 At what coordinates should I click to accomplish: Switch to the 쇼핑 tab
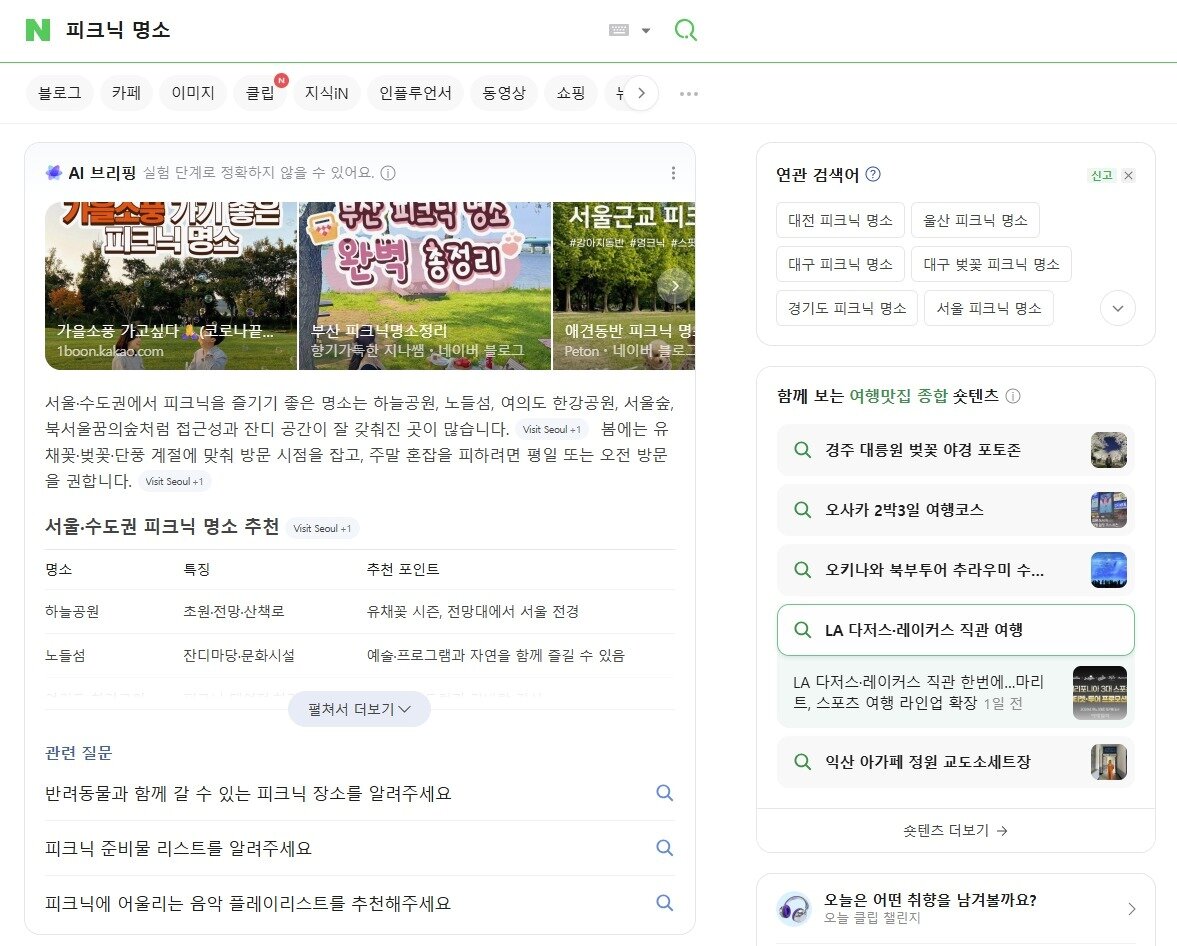(571, 92)
